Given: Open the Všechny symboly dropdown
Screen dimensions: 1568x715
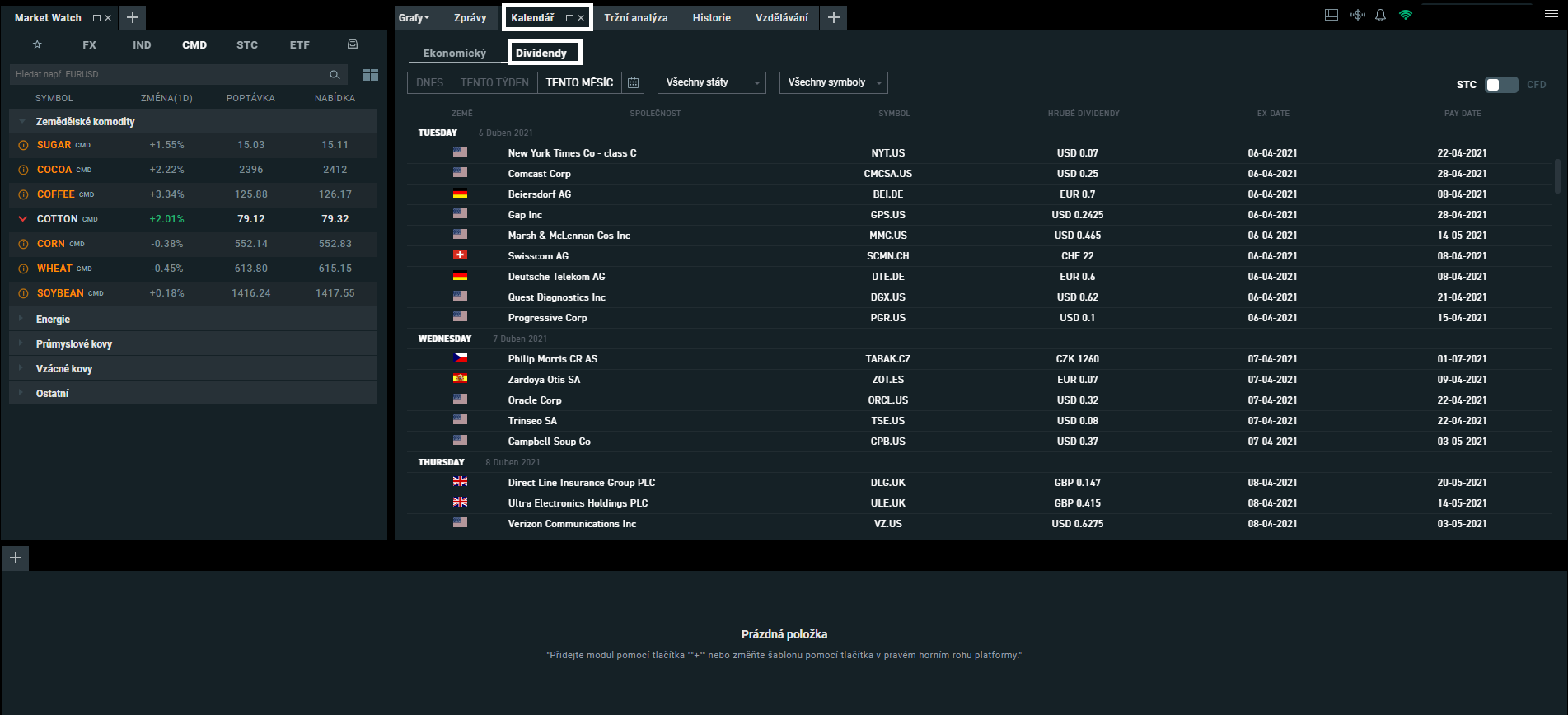Looking at the screenshot, I should pos(834,82).
